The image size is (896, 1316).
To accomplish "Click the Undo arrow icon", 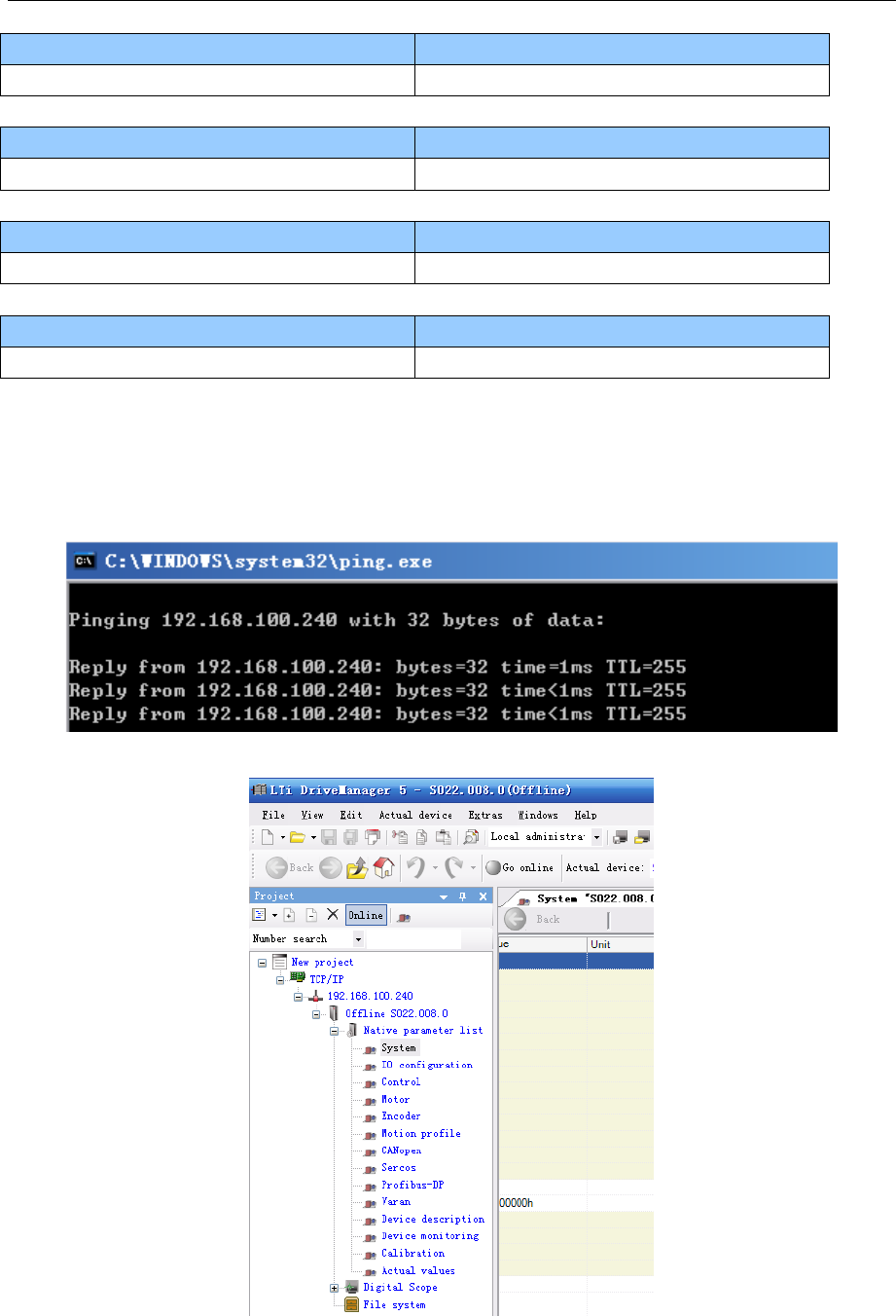I will point(415,867).
